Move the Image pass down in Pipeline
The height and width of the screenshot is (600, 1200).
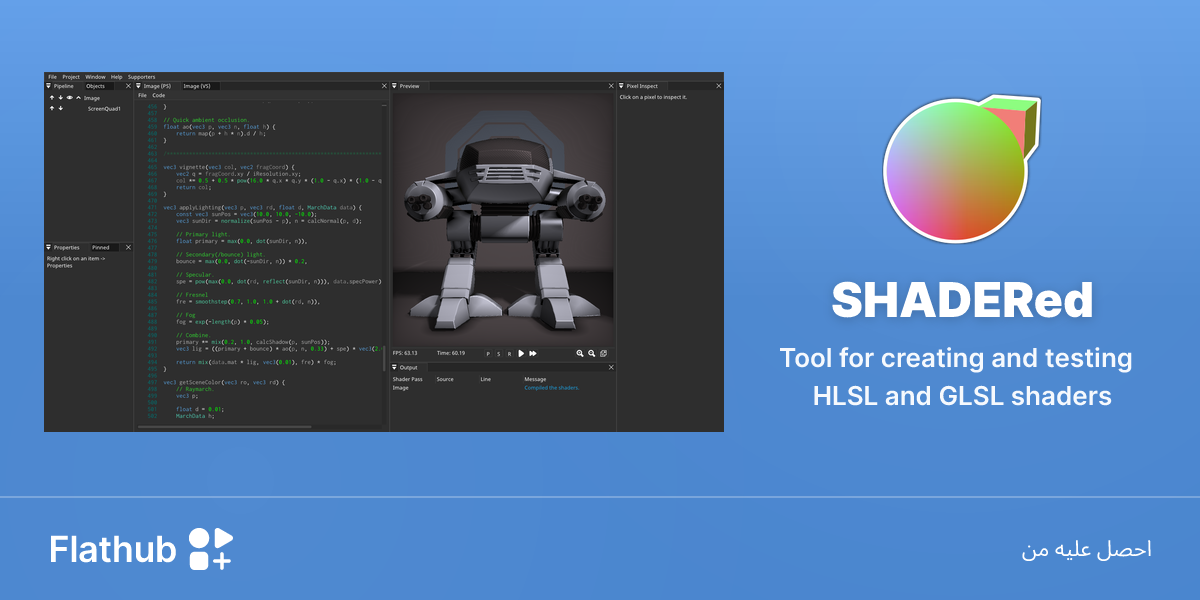61,98
